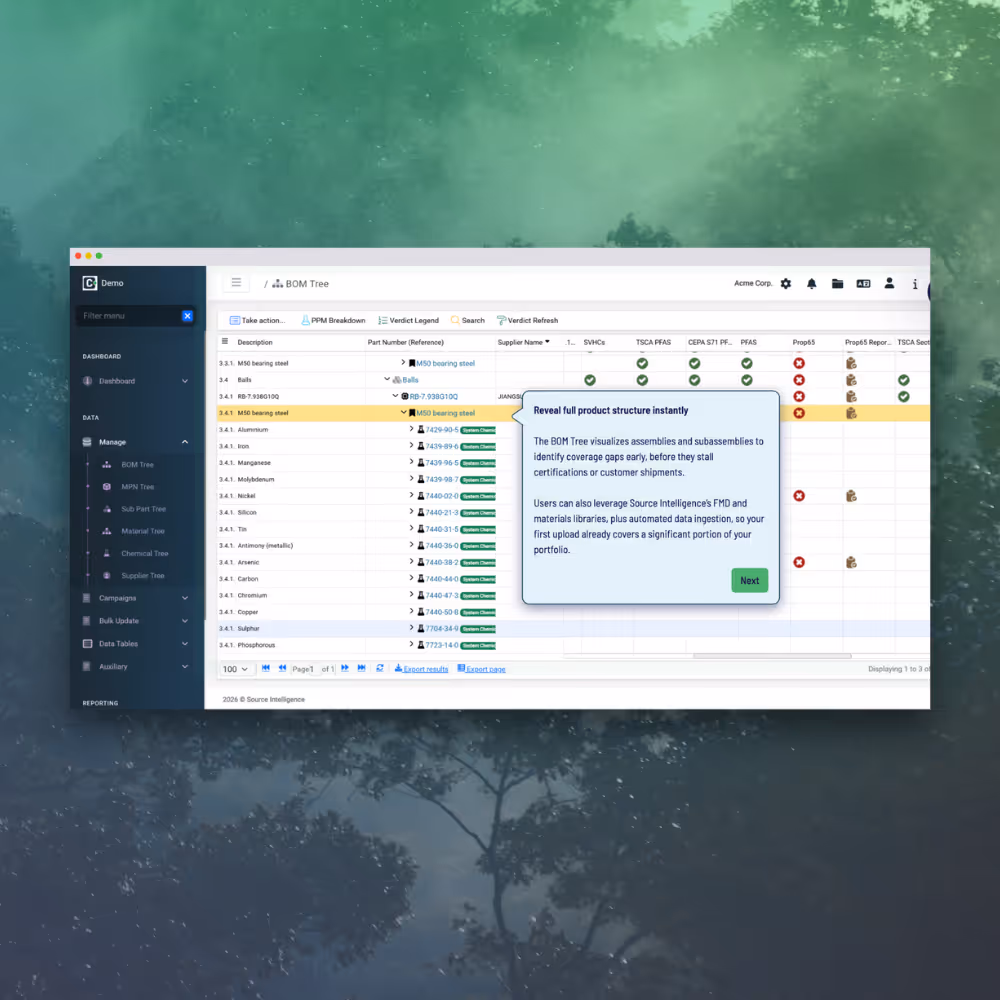Expand the 7429-90-5 Aluminium node

coord(411,429)
